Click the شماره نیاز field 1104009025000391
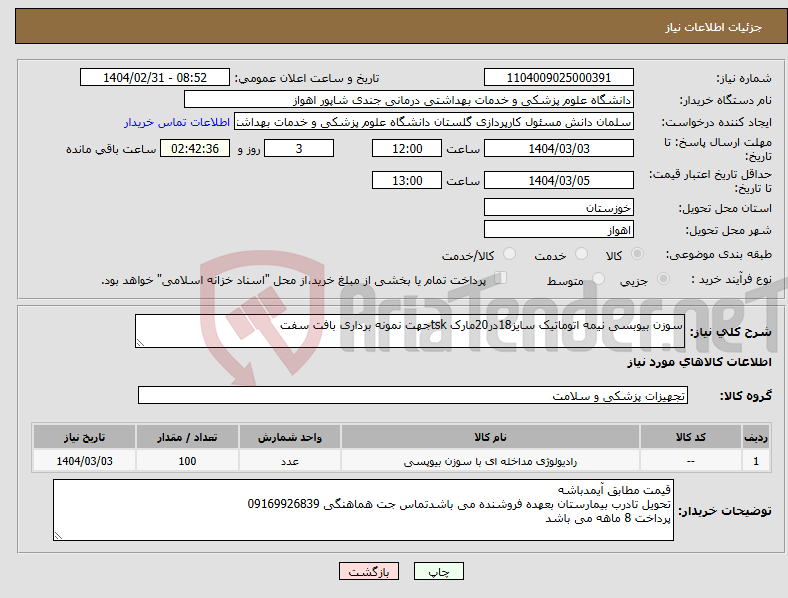The height and width of the screenshot is (598, 788). tap(558, 77)
